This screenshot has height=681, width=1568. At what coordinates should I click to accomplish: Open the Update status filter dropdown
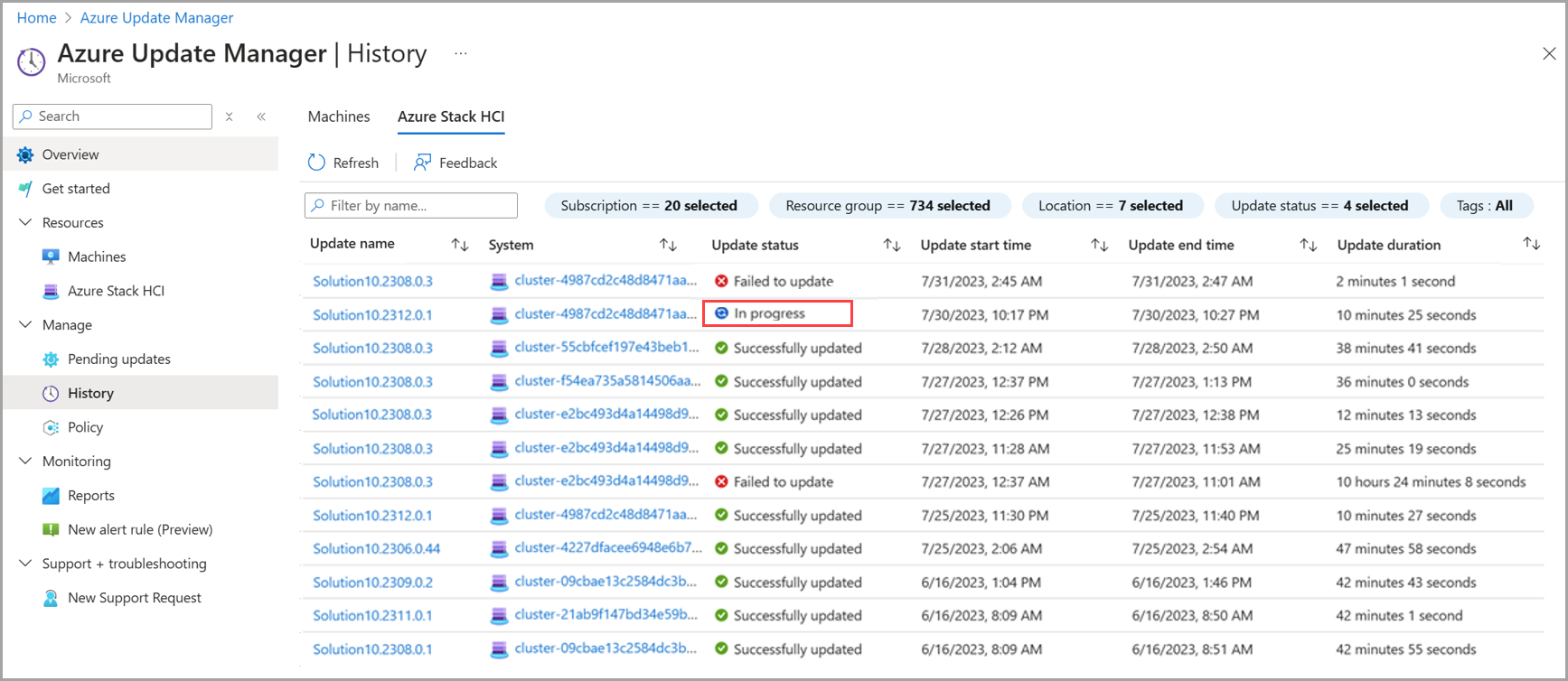pos(1319,206)
